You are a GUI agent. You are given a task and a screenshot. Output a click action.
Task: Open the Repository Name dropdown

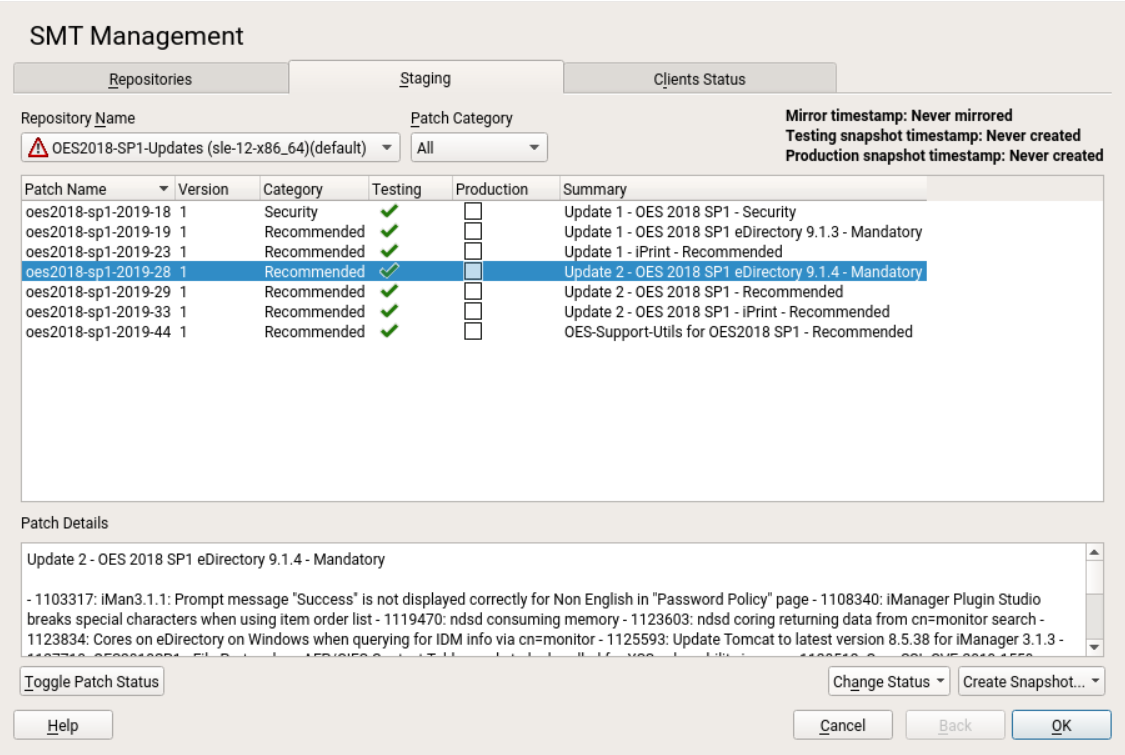pos(210,148)
